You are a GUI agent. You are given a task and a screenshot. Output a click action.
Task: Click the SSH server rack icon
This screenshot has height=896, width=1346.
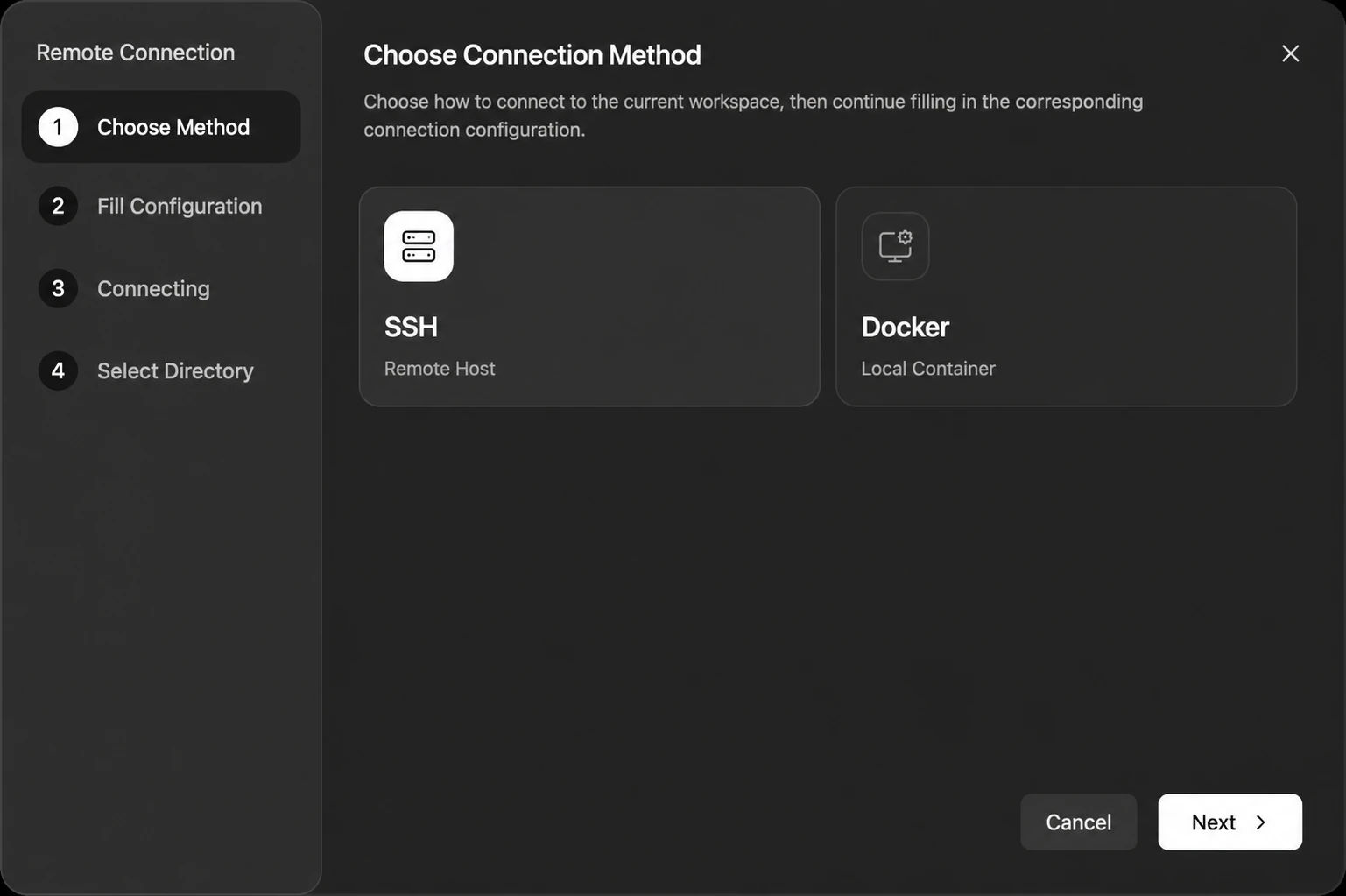coord(419,246)
